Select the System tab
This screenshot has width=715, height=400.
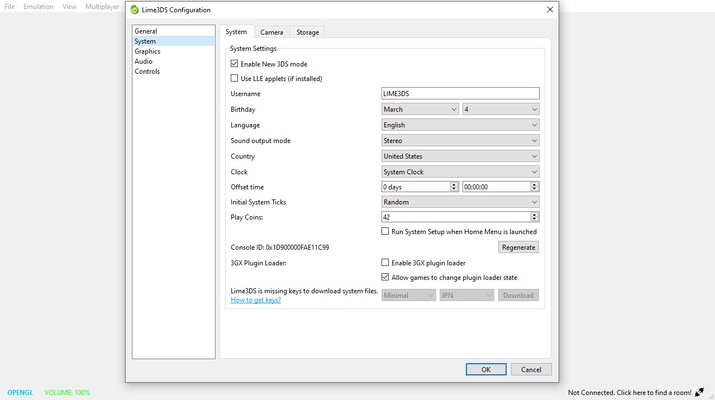(x=236, y=31)
